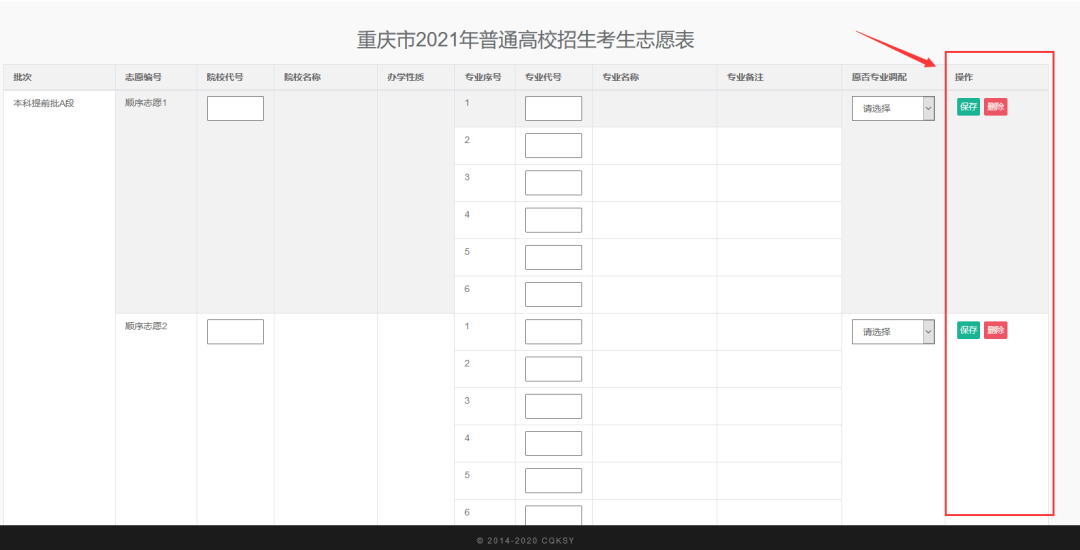
Task: Focus 专业代号 field 5 of 顺序志愿1
Action: 553,257
